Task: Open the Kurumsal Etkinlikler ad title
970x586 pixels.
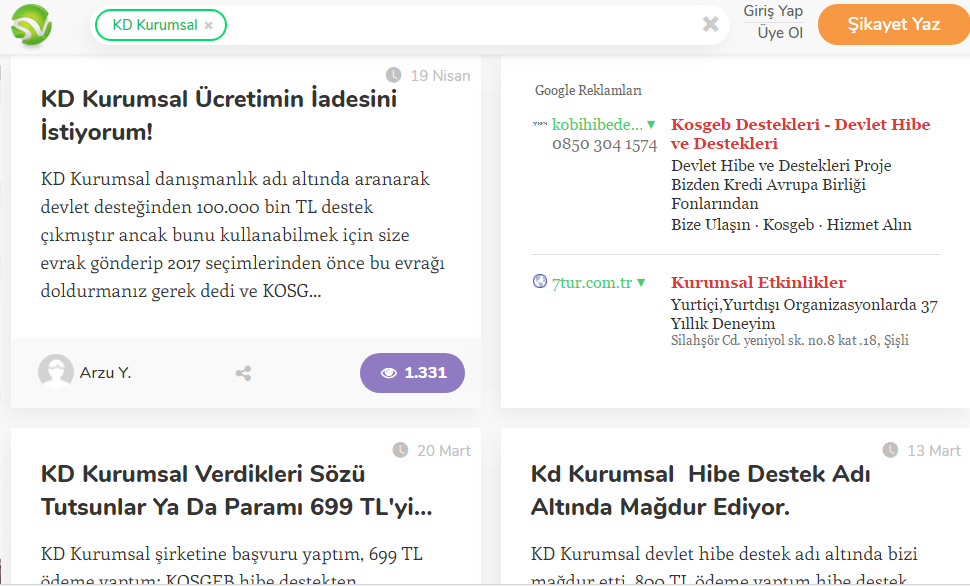Action: tap(758, 283)
